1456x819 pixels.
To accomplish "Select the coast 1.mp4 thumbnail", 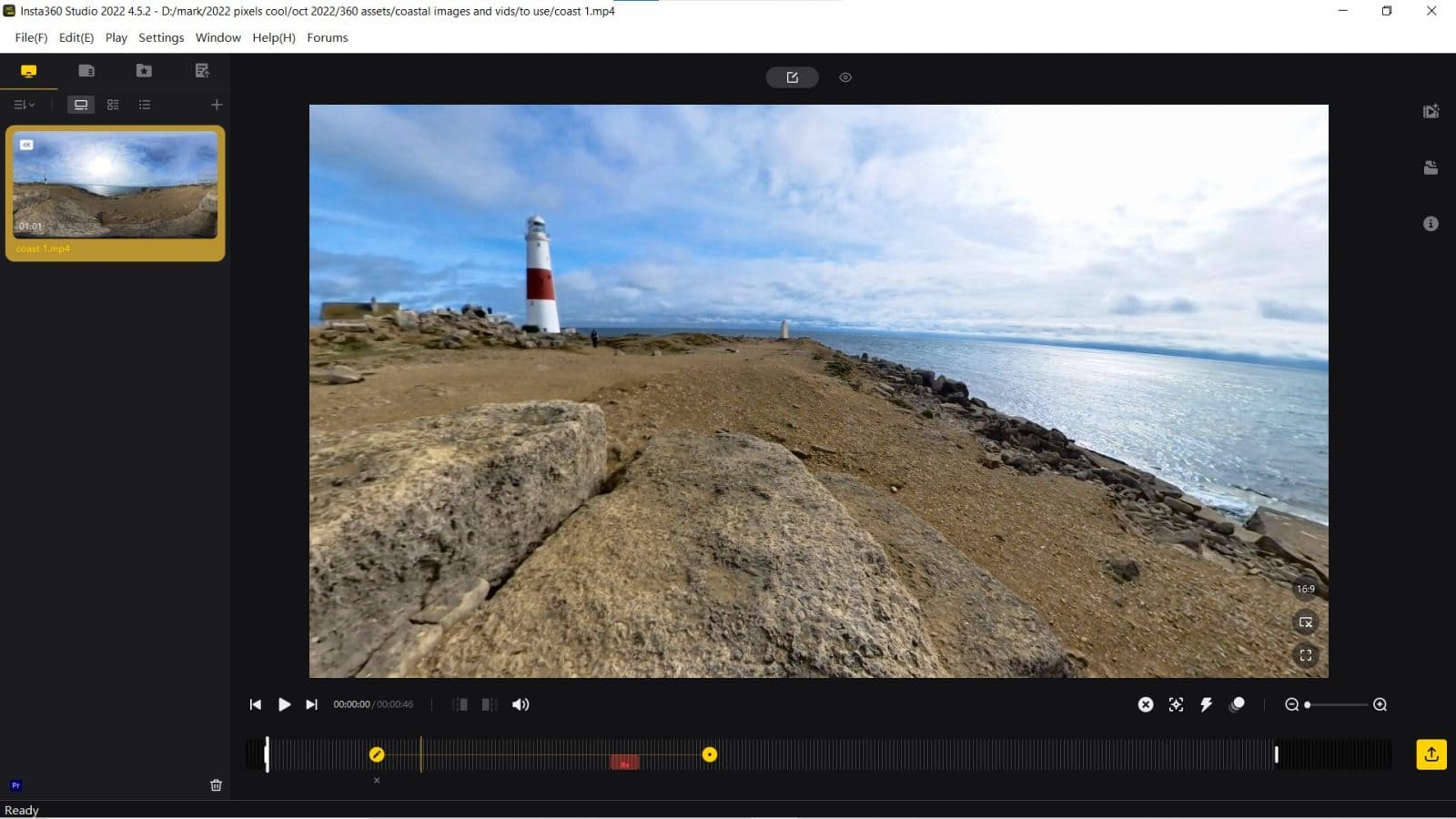I will click(116, 185).
